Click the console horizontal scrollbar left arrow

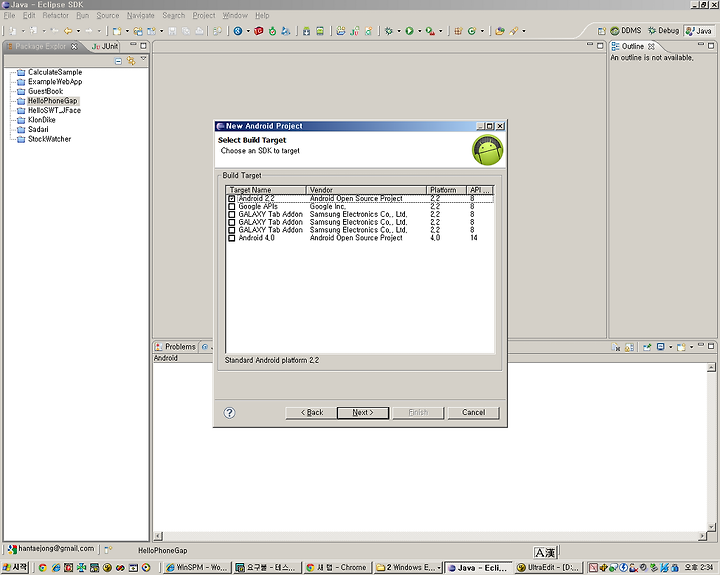[x=158, y=536]
